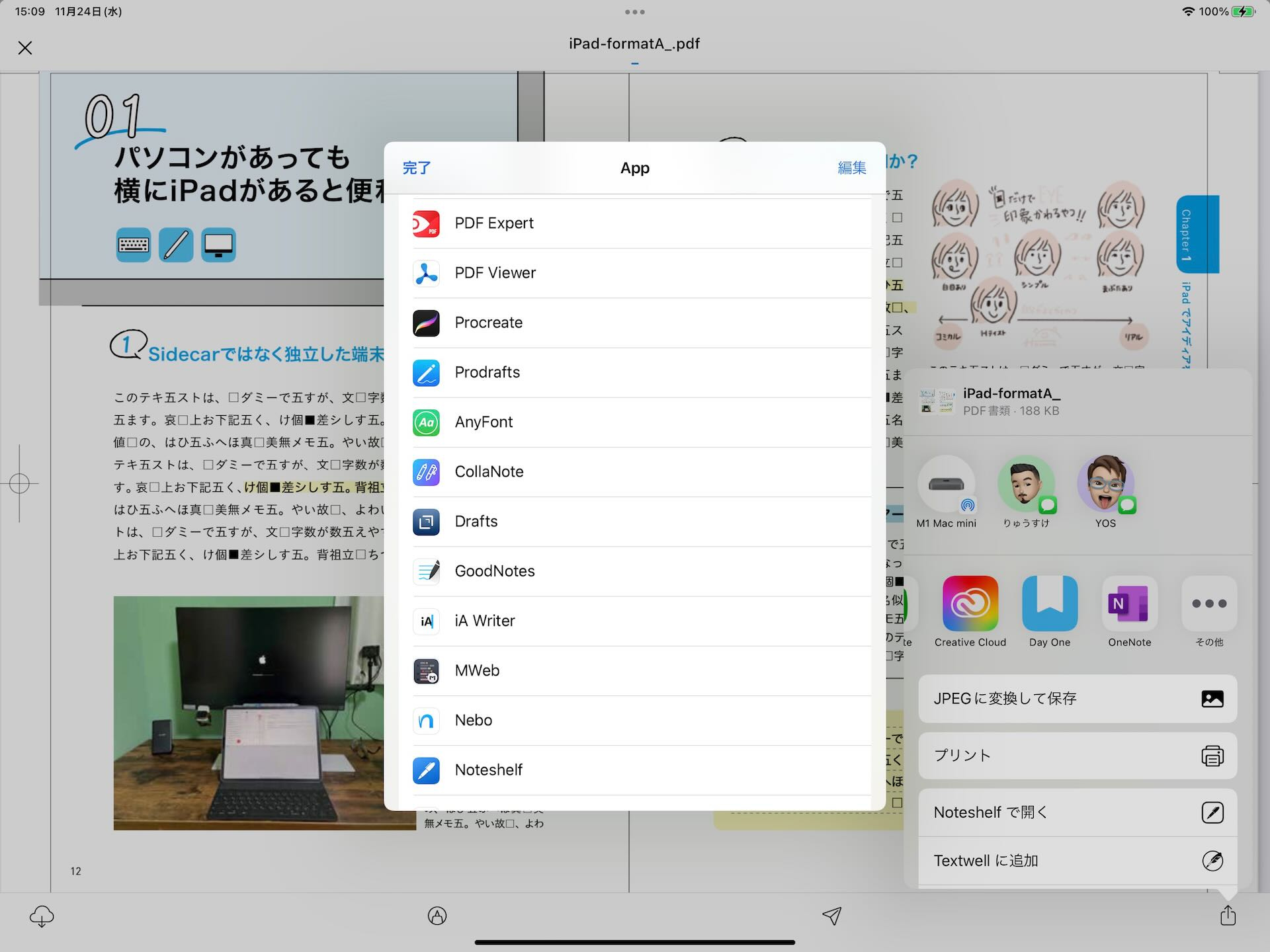Tap the multitasking three-dots indicator

[x=634, y=12]
